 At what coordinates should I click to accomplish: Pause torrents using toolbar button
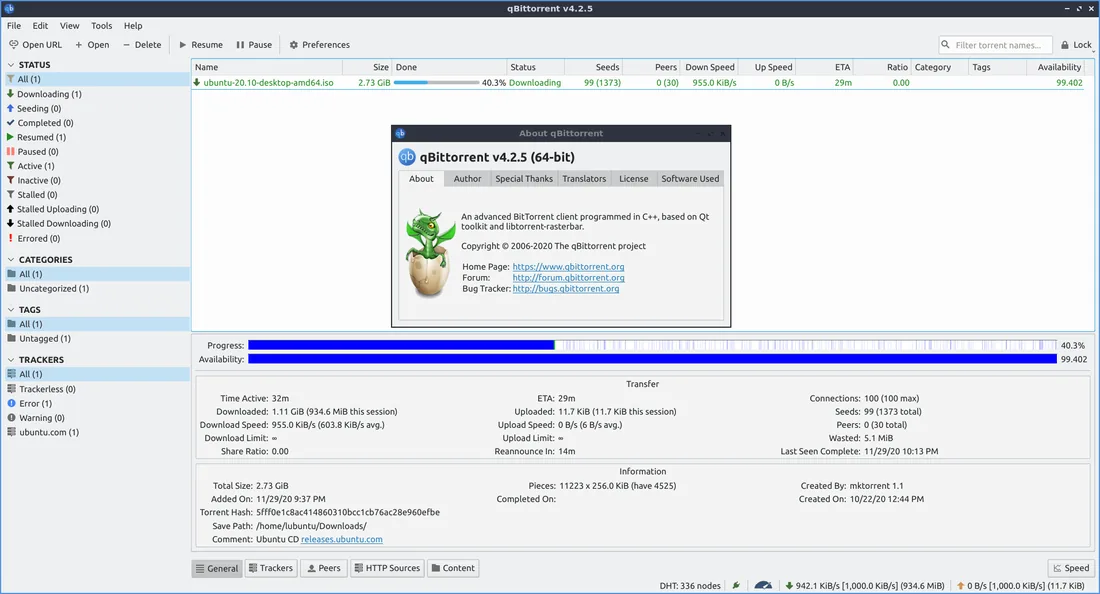[254, 45]
